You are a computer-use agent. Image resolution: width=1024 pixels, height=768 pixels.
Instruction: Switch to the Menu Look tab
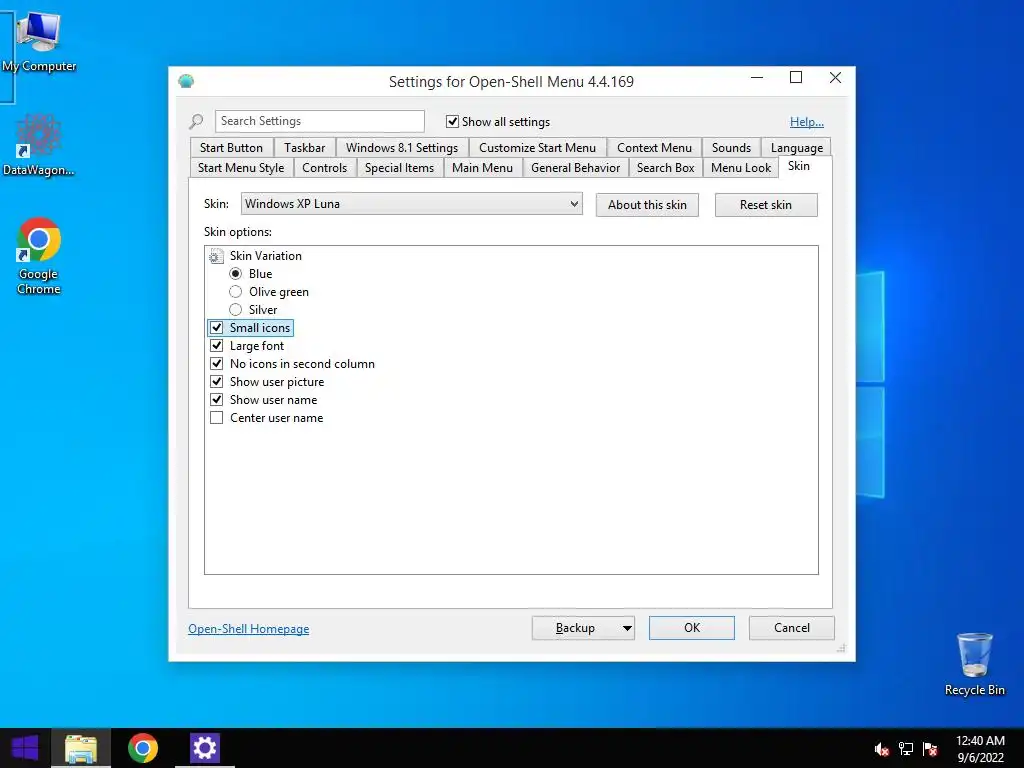(741, 168)
